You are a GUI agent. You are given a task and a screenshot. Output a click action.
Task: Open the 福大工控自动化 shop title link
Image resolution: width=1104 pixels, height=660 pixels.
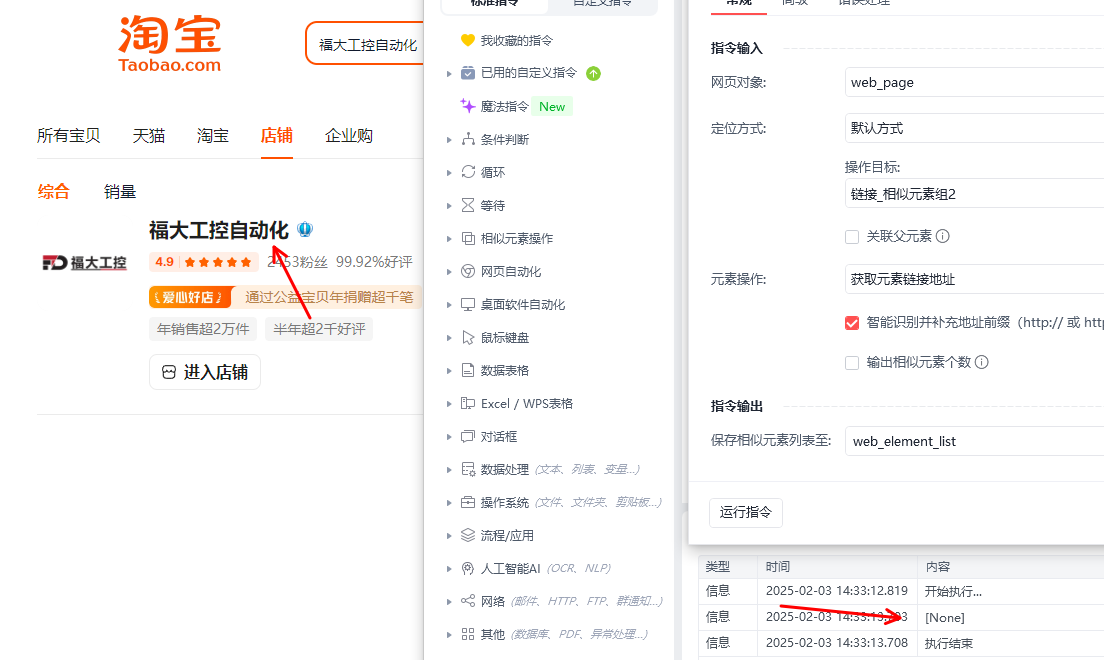point(219,230)
